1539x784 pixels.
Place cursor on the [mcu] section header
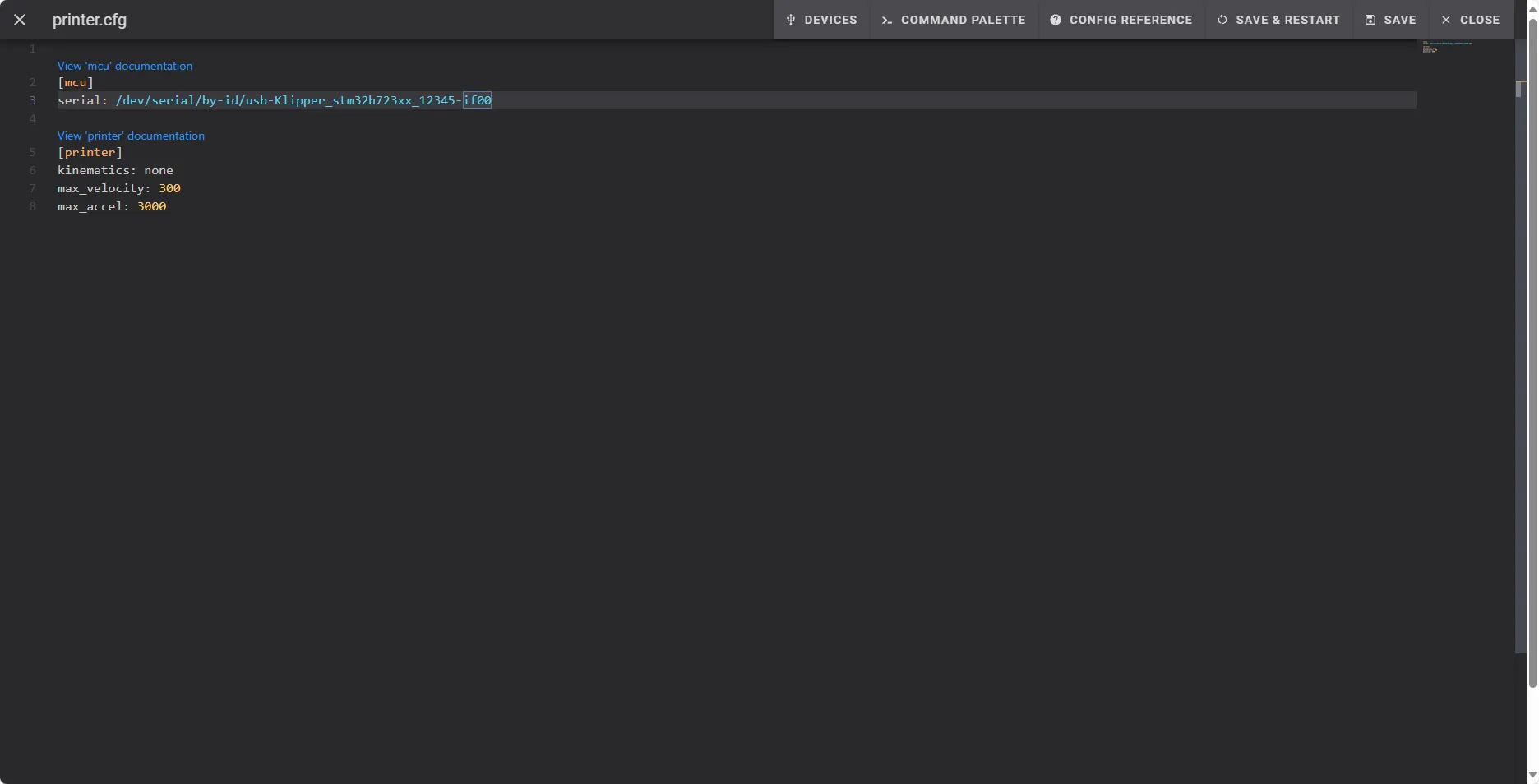[76, 83]
